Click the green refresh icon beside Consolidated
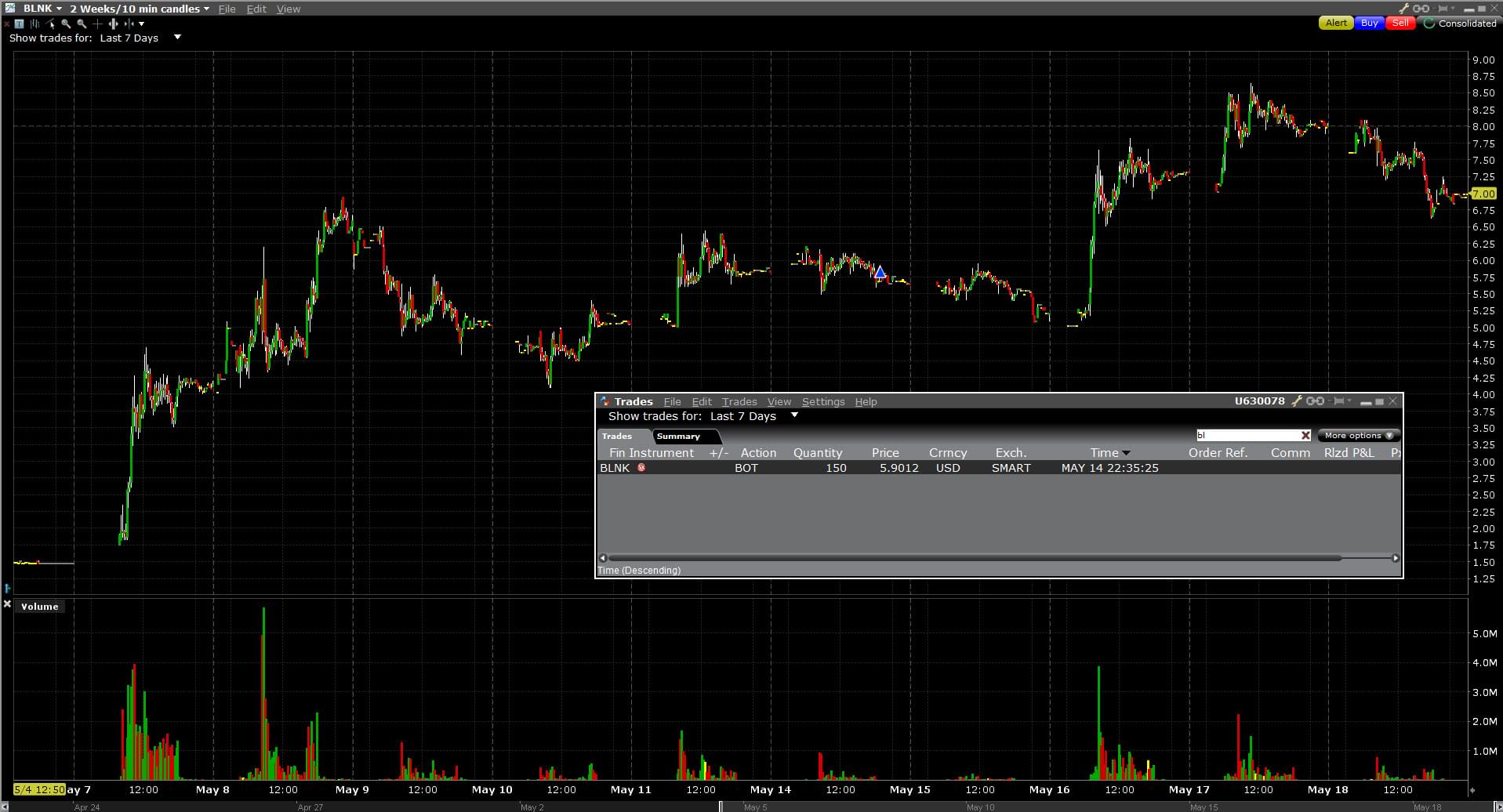 click(1429, 23)
